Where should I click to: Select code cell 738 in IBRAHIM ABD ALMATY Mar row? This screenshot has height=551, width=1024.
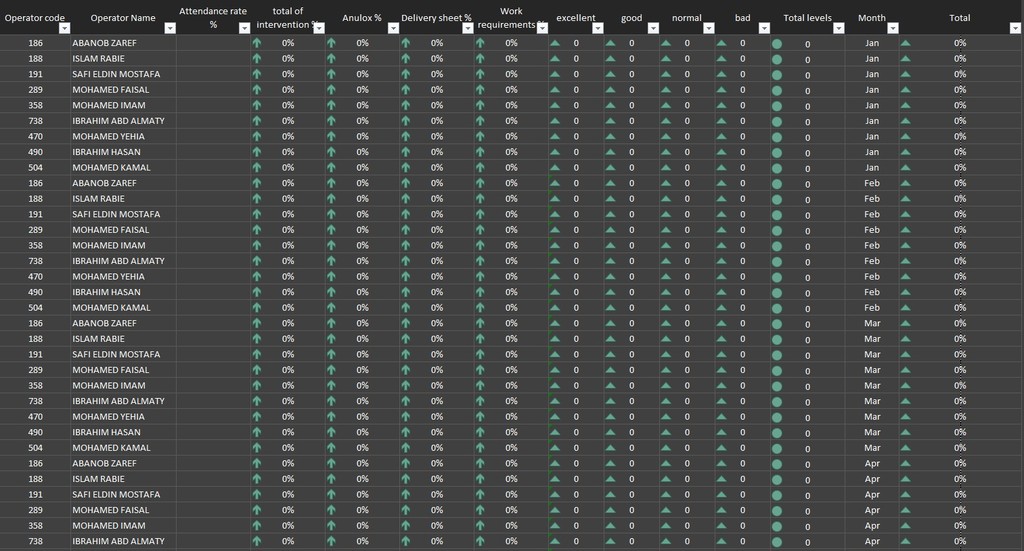click(35, 401)
